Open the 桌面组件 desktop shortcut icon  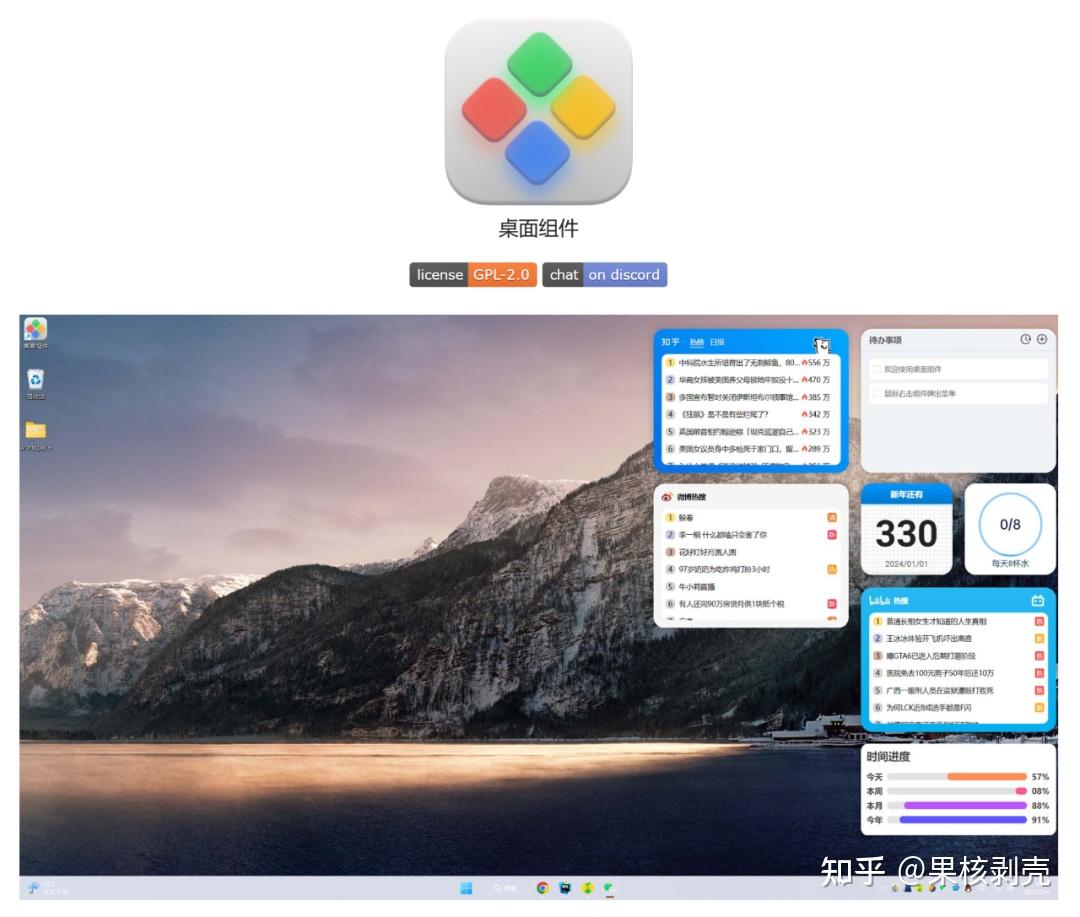35,333
